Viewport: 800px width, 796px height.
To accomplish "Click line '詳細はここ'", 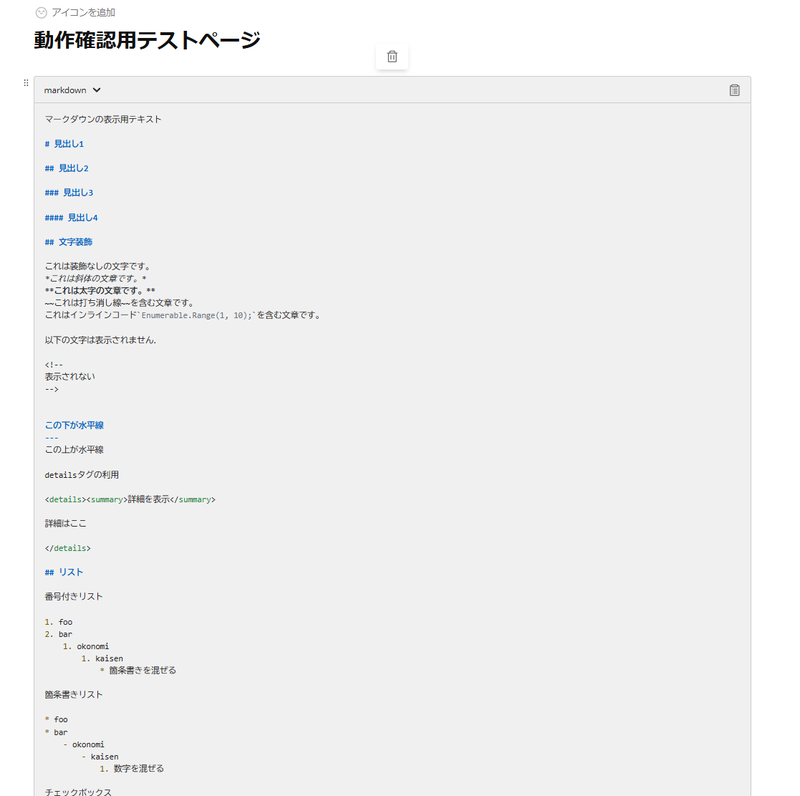I will click(x=65, y=524).
